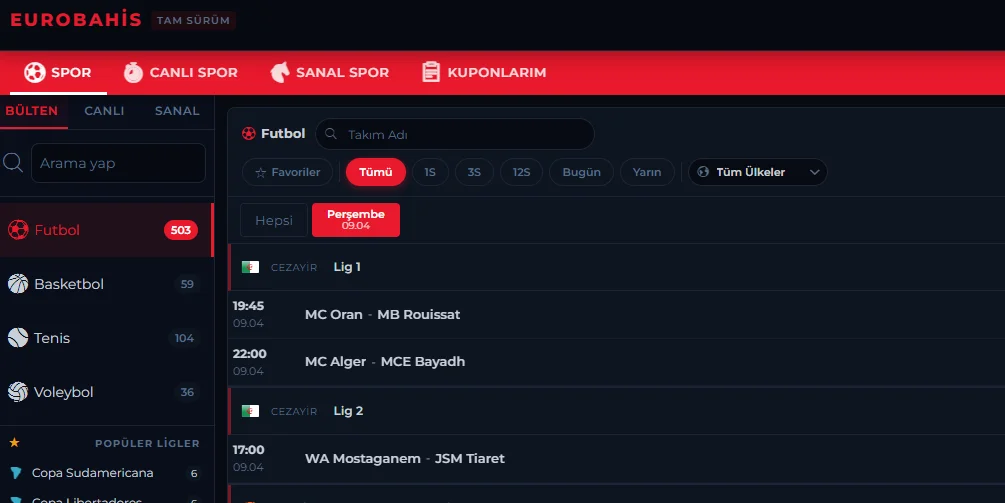This screenshot has height=503, width=1005.
Task: Select the 1S time filter
Action: point(430,172)
